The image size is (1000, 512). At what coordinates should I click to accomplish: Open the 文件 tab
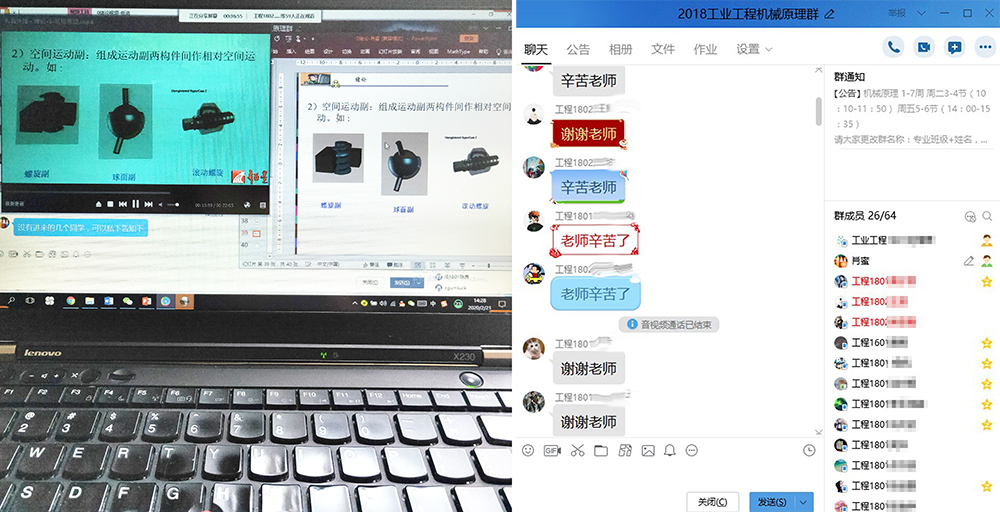663,49
